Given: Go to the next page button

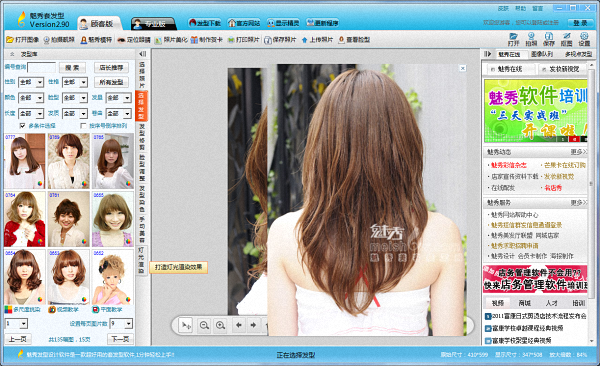Looking at the screenshot, I should pyautogui.click(x=120, y=339).
